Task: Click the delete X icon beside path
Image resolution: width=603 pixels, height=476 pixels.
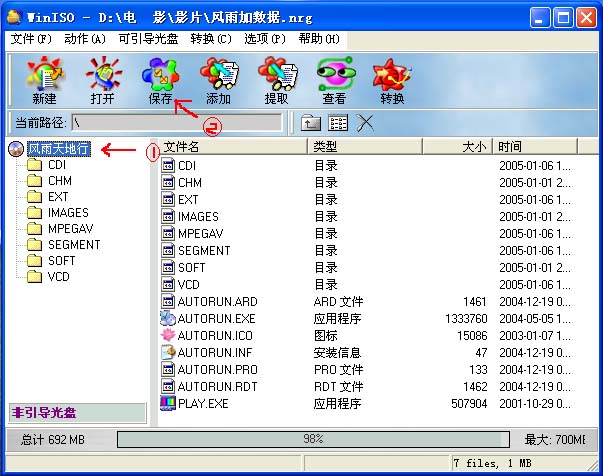Action: coord(365,123)
